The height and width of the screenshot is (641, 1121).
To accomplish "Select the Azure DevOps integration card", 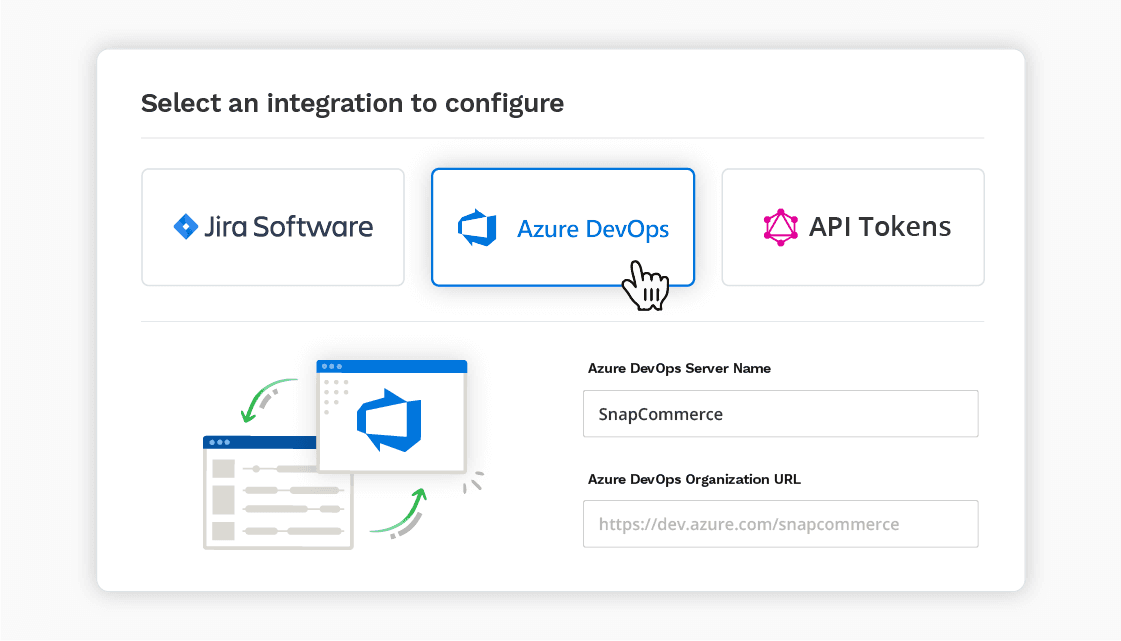I will click(x=562, y=227).
